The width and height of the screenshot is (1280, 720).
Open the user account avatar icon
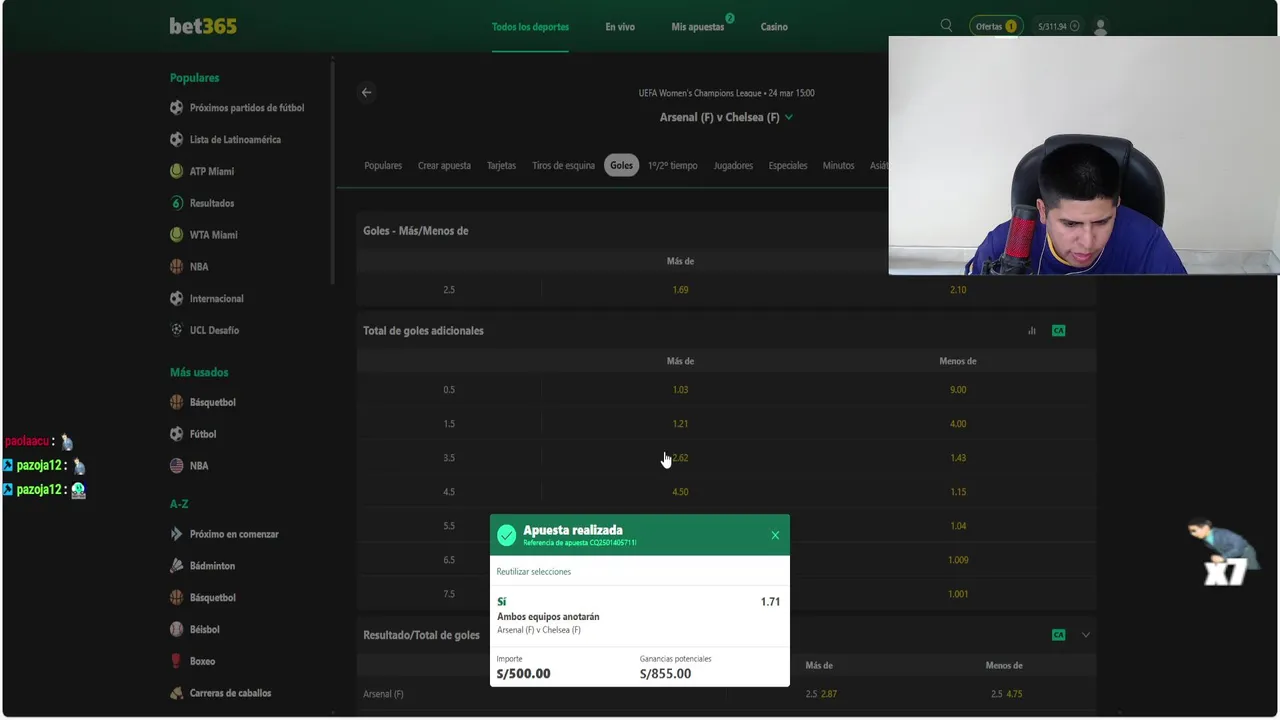coord(1101,27)
